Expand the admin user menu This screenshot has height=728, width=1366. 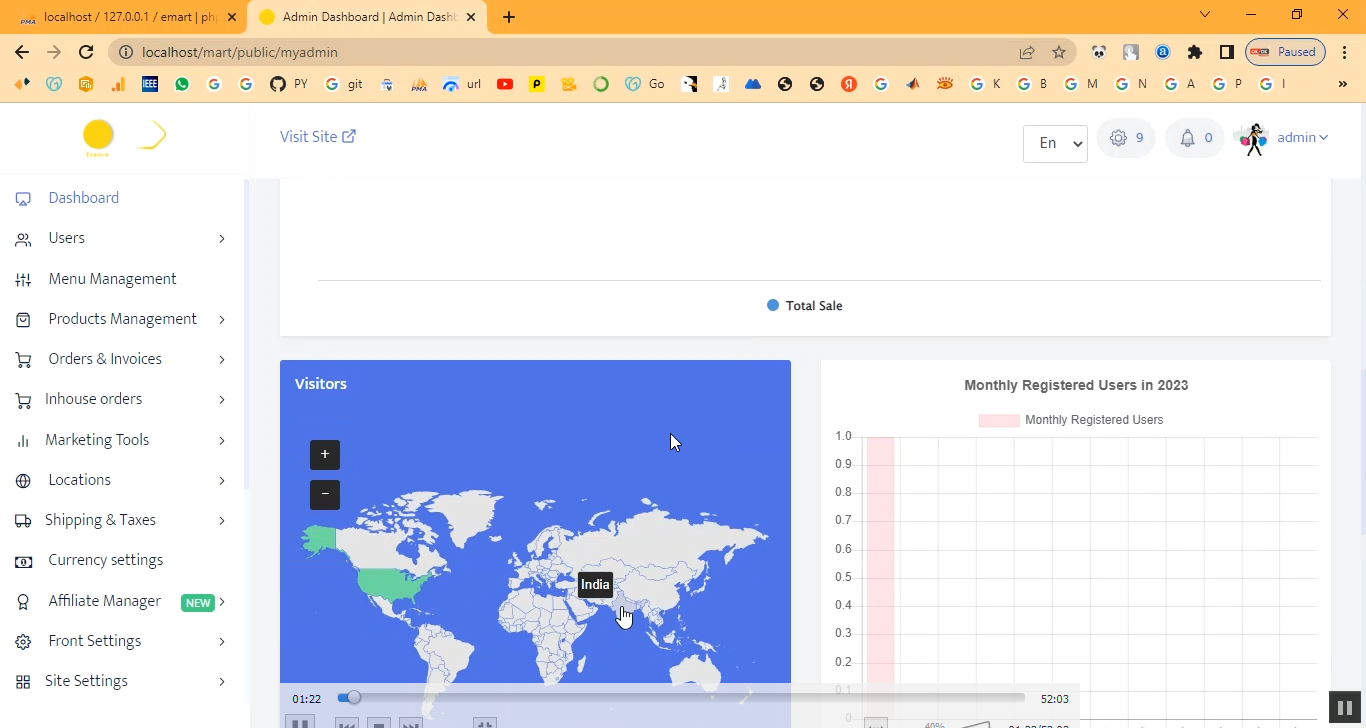click(x=1302, y=138)
